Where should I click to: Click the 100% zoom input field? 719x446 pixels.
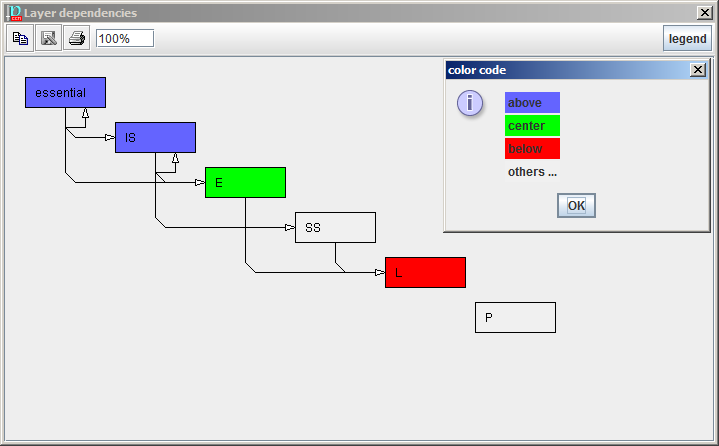[x=125, y=38]
